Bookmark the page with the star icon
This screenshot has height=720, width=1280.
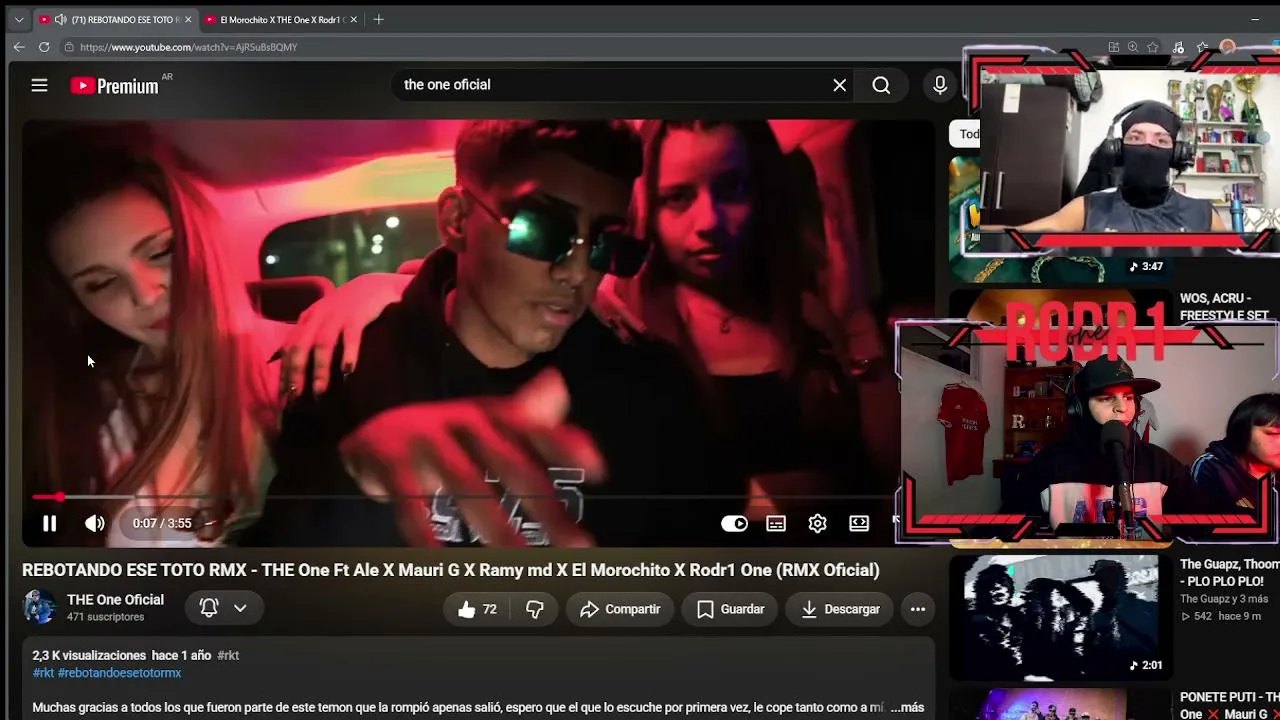(1153, 47)
